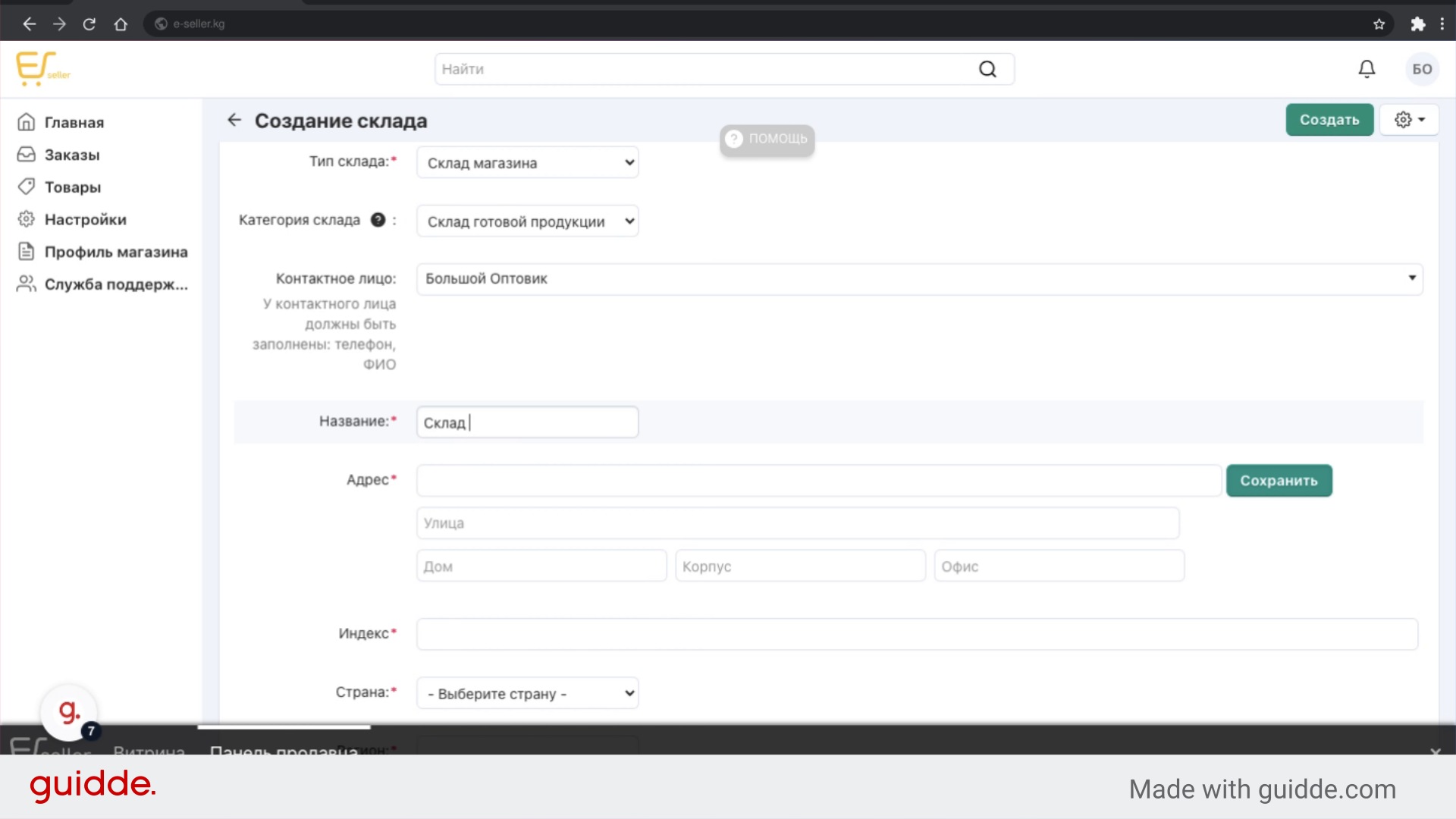Image resolution: width=1456 pixels, height=819 pixels.
Task: Open the Страна country selector
Action: coord(527,693)
